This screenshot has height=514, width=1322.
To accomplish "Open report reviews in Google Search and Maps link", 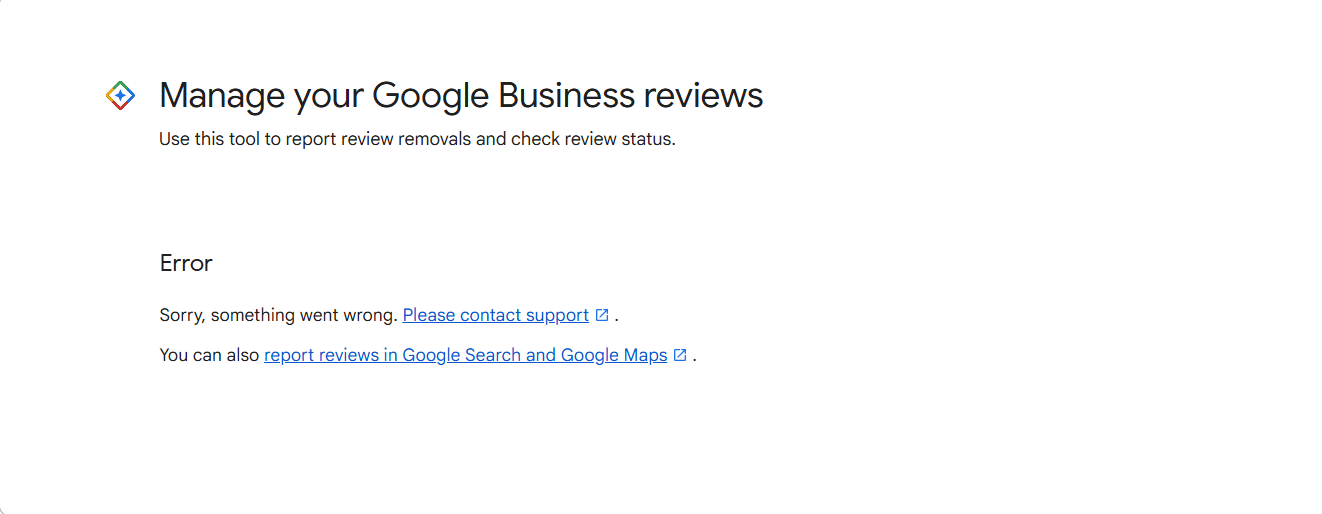I will pyautogui.click(x=466, y=355).
